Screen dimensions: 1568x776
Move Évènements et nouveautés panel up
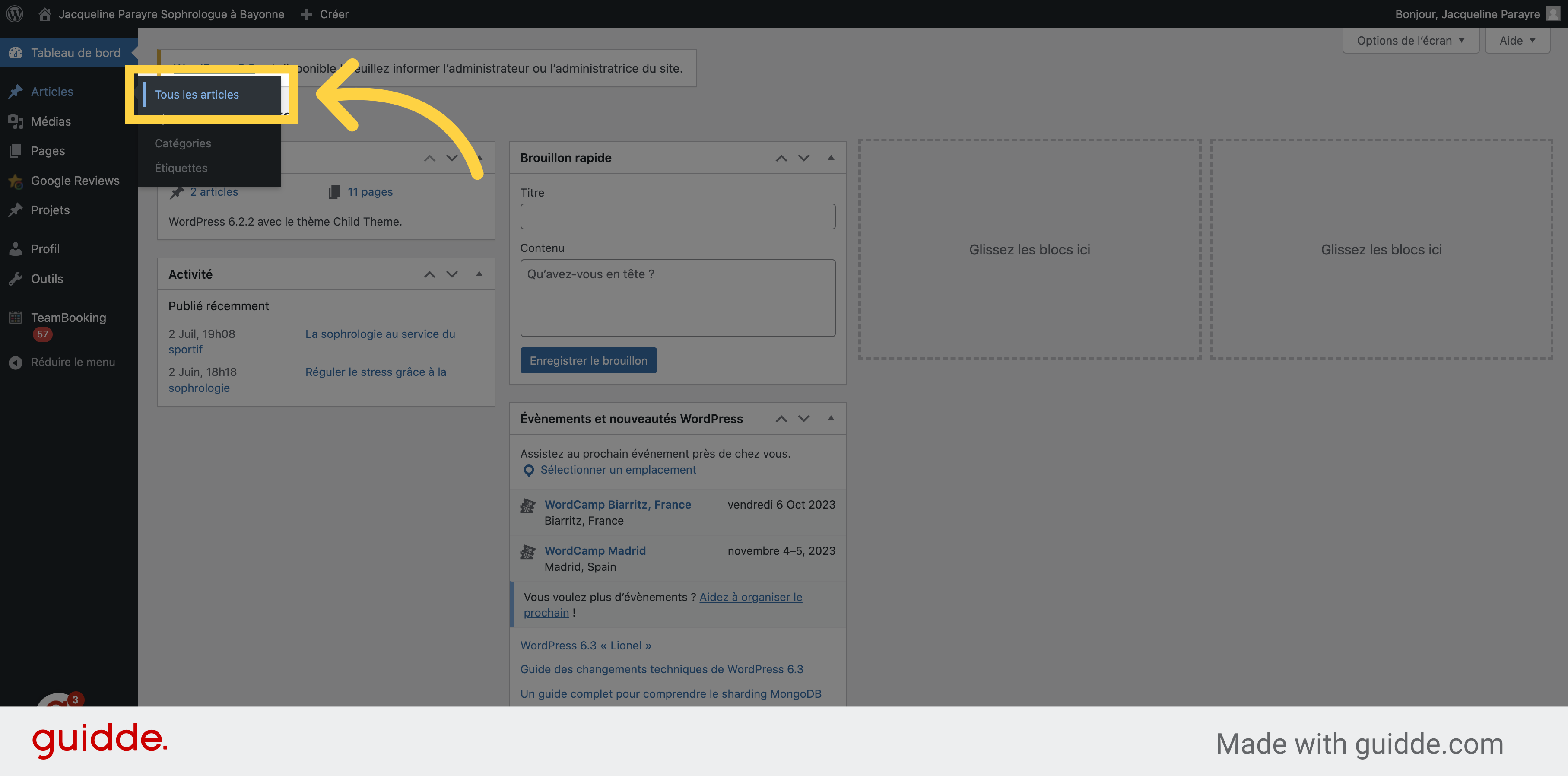781,418
